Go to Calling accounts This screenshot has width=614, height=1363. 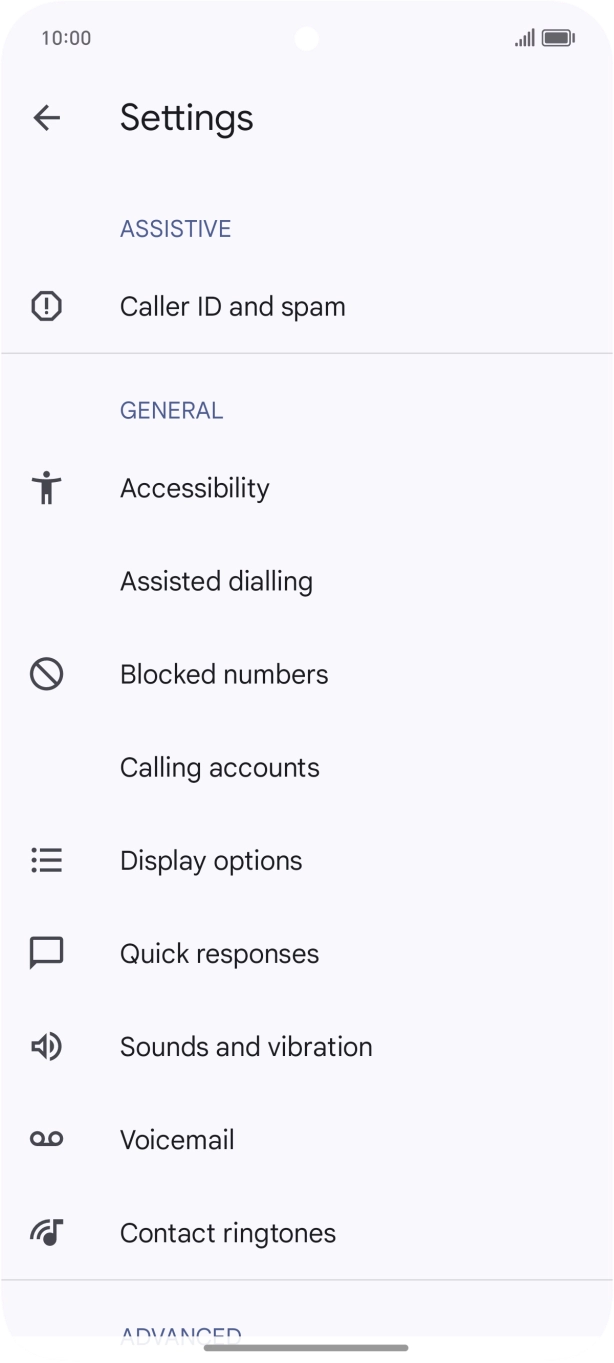[x=220, y=767]
